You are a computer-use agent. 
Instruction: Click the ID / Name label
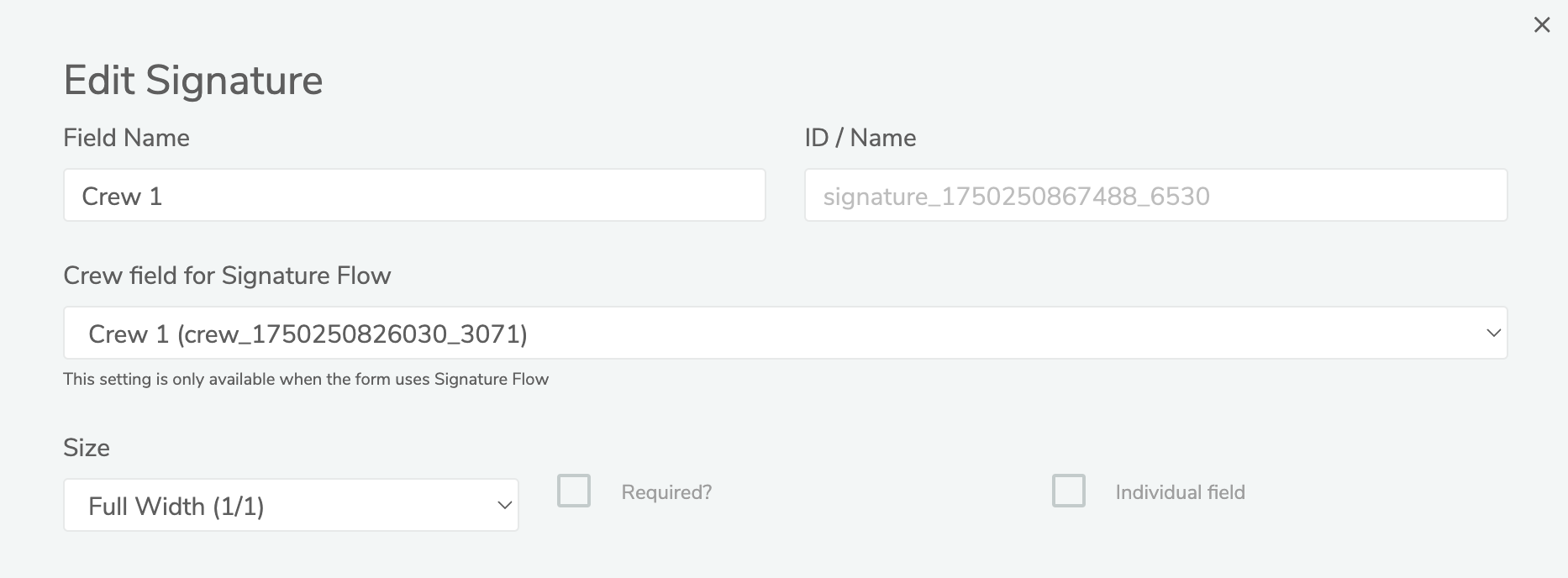[860, 138]
